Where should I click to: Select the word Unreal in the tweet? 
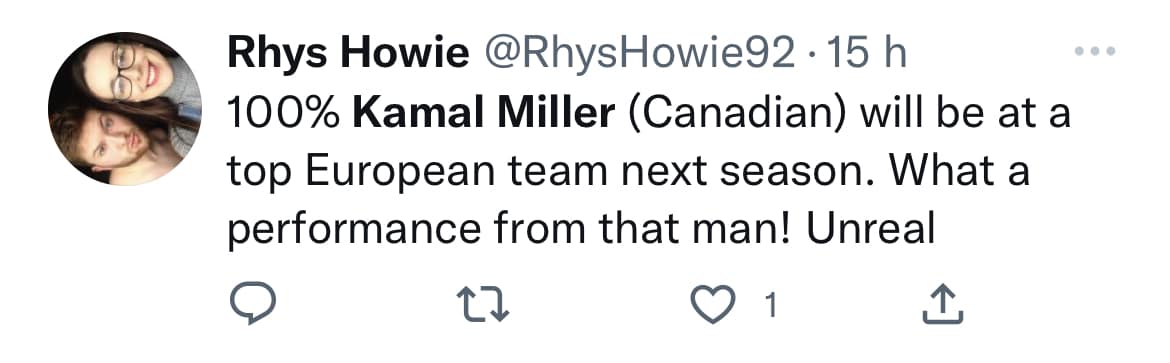[871, 230]
